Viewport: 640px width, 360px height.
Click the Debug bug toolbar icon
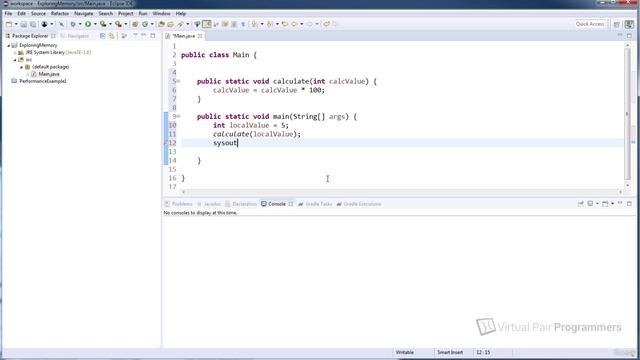(73, 24)
